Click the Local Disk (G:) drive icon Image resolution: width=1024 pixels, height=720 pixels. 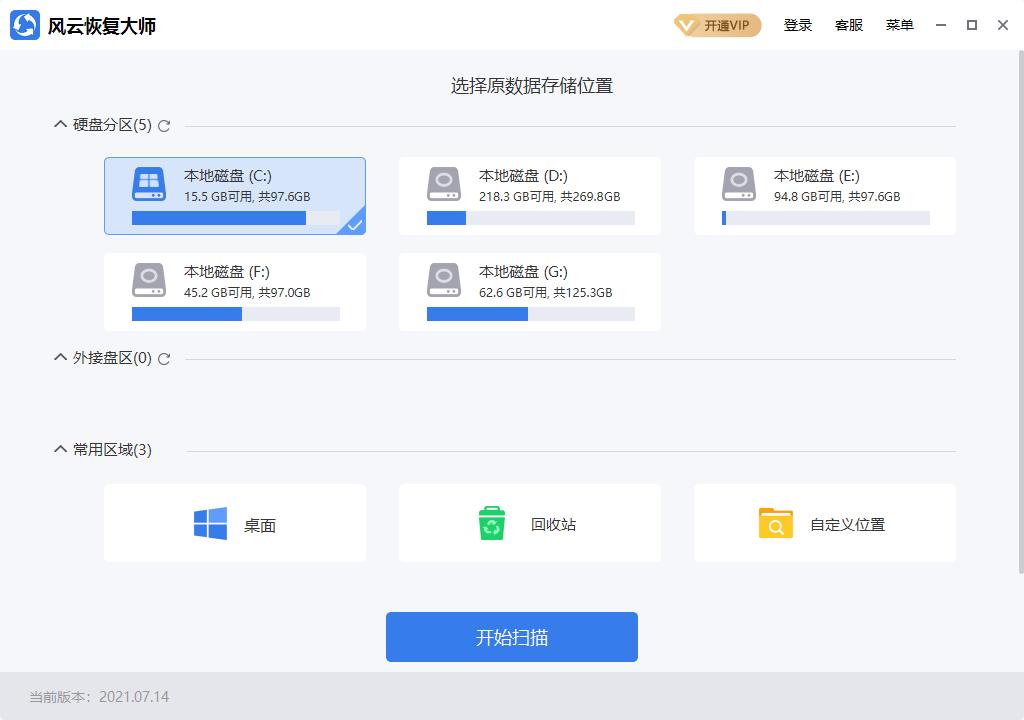(444, 280)
